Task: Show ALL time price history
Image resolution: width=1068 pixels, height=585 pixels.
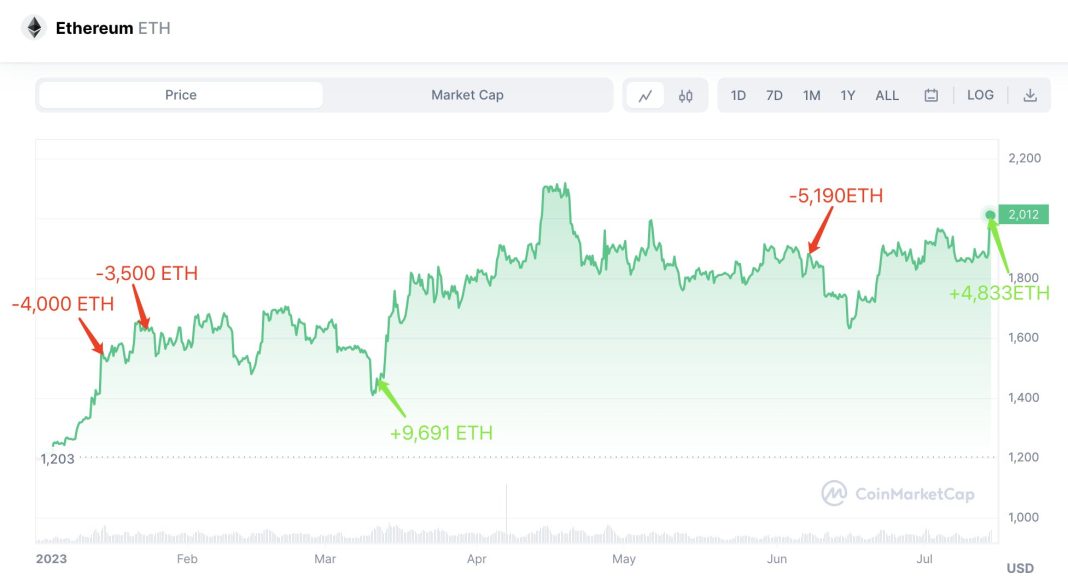Action: pyautogui.click(x=887, y=96)
